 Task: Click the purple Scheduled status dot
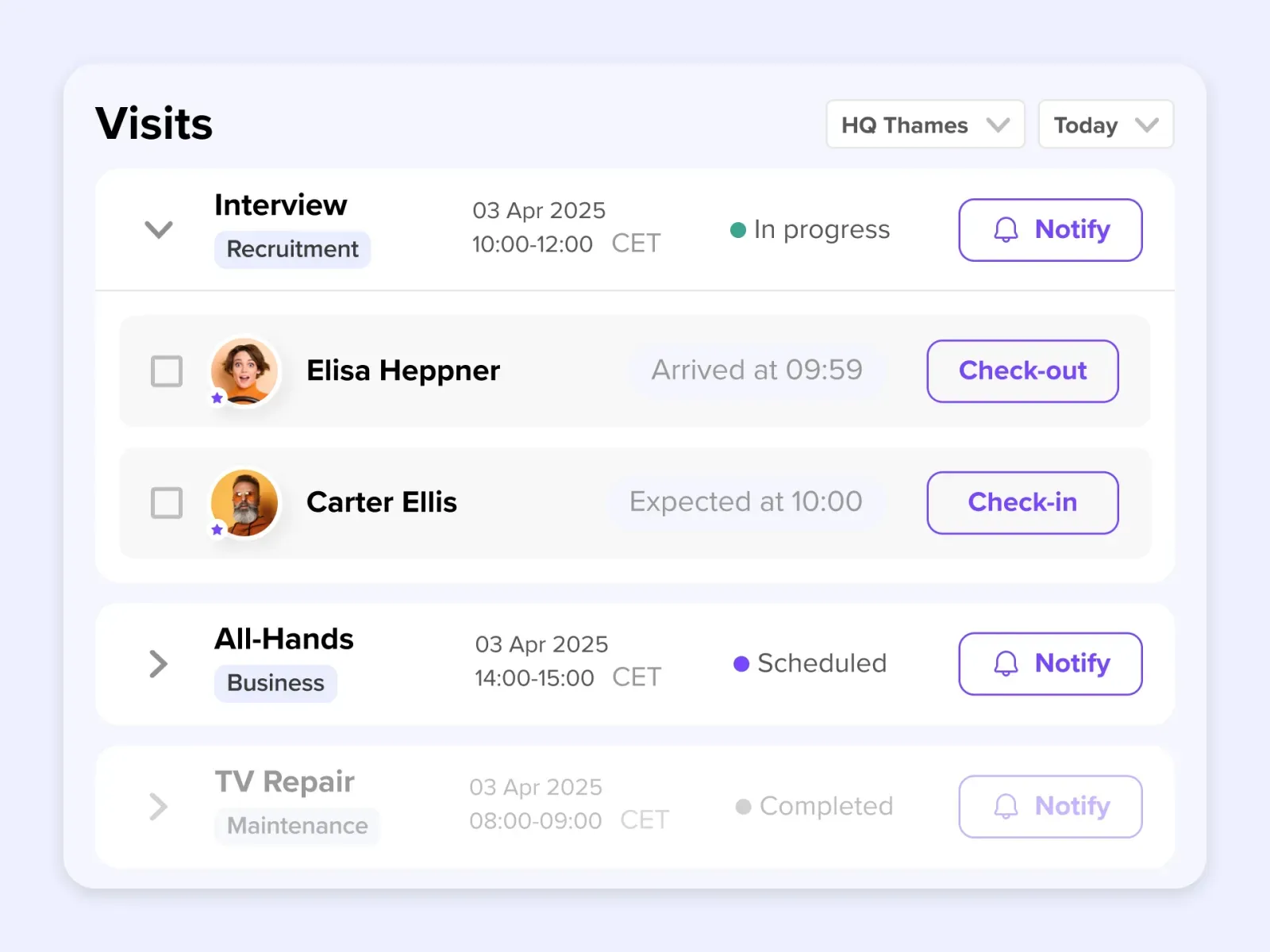point(741,664)
